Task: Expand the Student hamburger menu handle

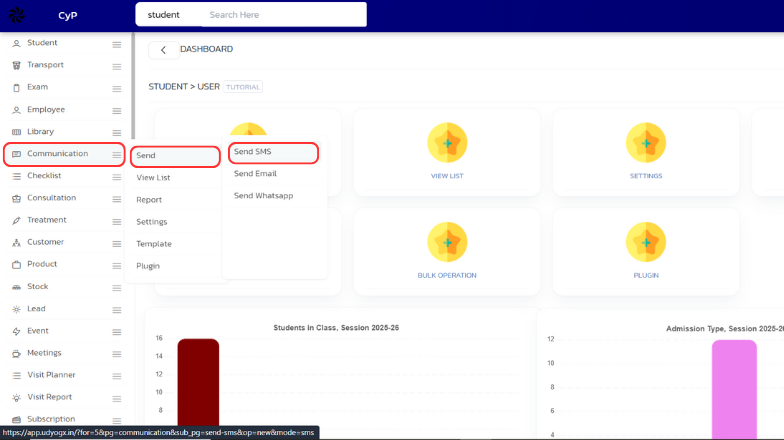Action: point(117,44)
